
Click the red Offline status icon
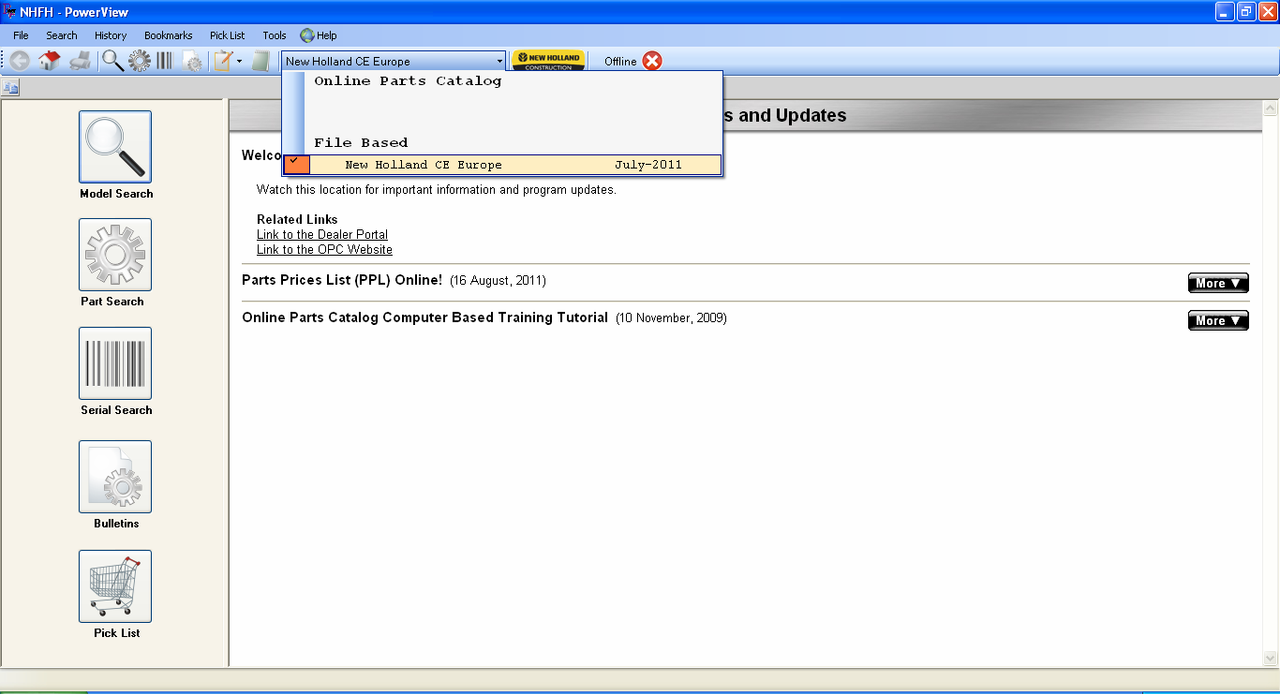click(x=652, y=61)
